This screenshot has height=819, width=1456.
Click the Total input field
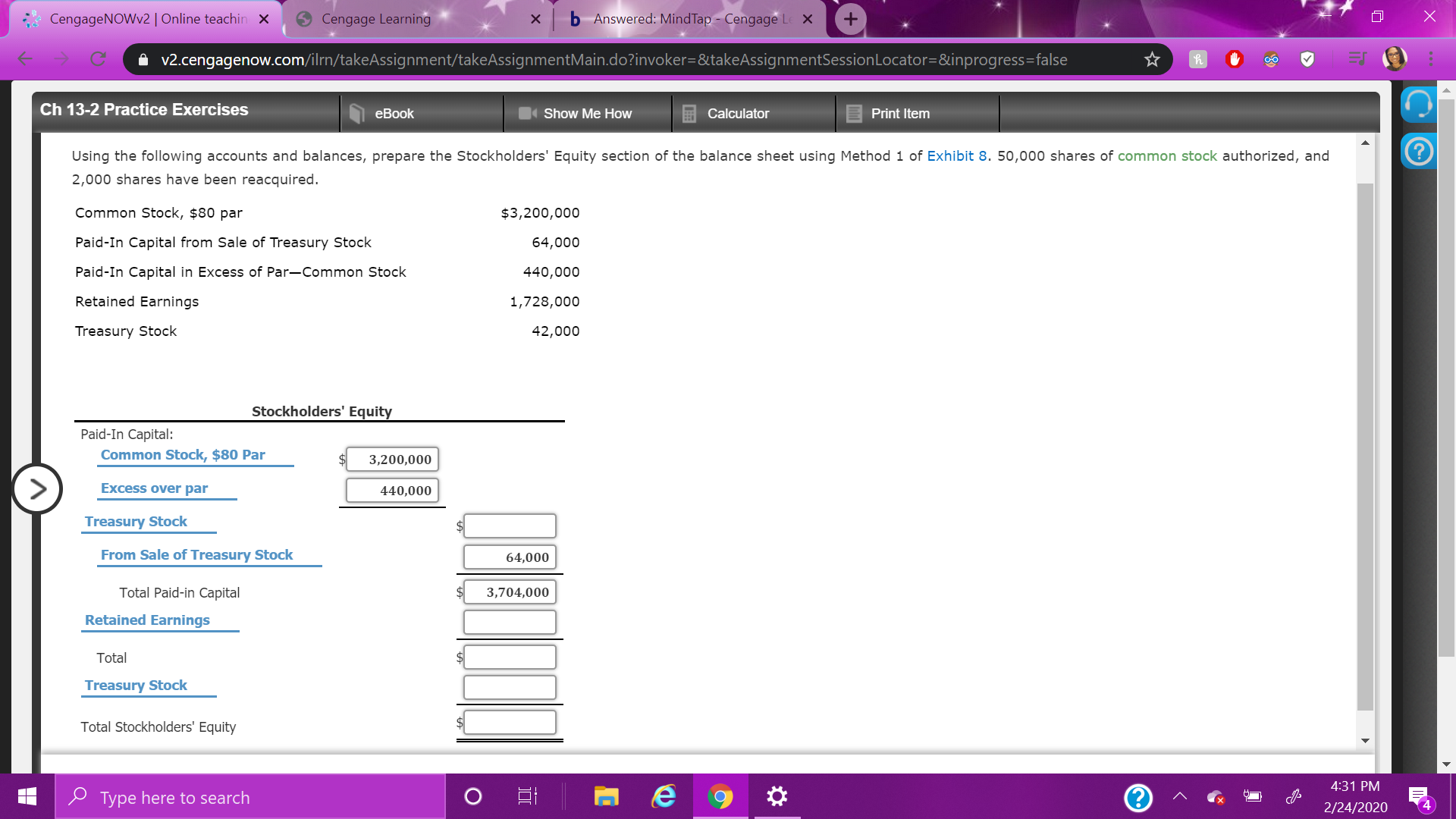tap(509, 657)
